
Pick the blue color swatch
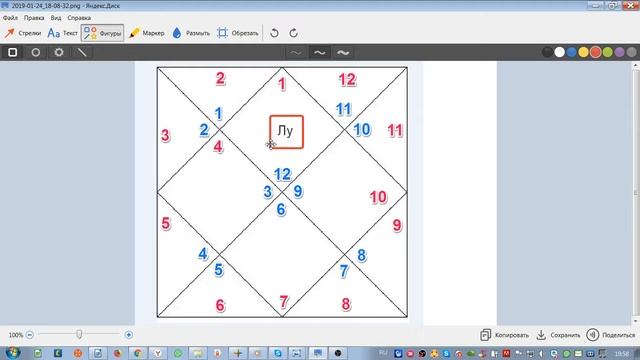[571, 52]
